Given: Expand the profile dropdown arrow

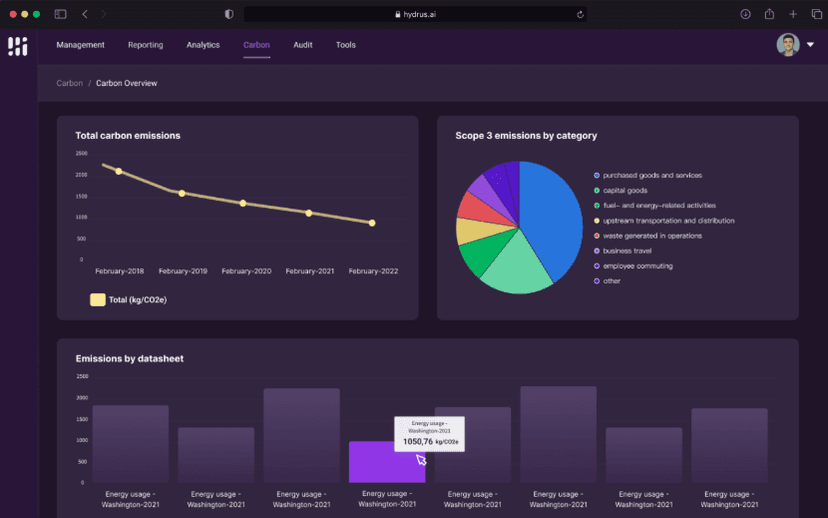Looking at the screenshot, I should 810,45.
